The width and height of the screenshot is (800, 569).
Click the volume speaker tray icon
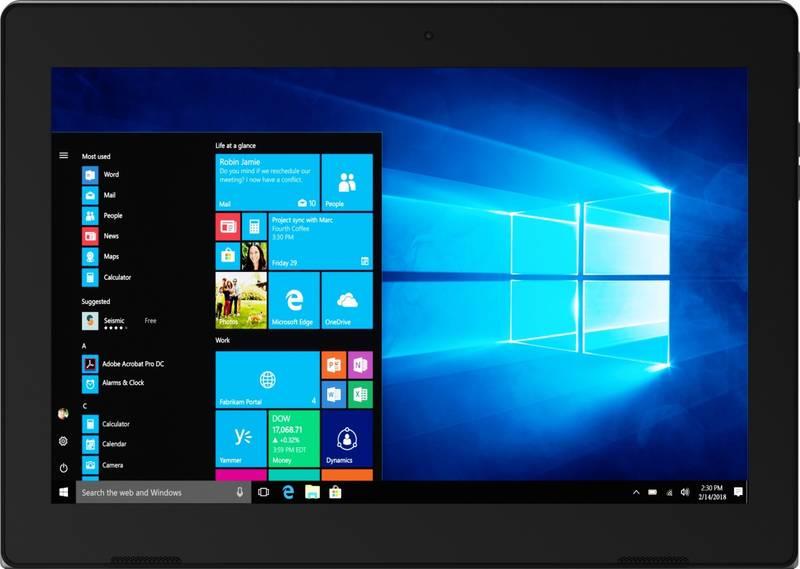click(685, 492)
